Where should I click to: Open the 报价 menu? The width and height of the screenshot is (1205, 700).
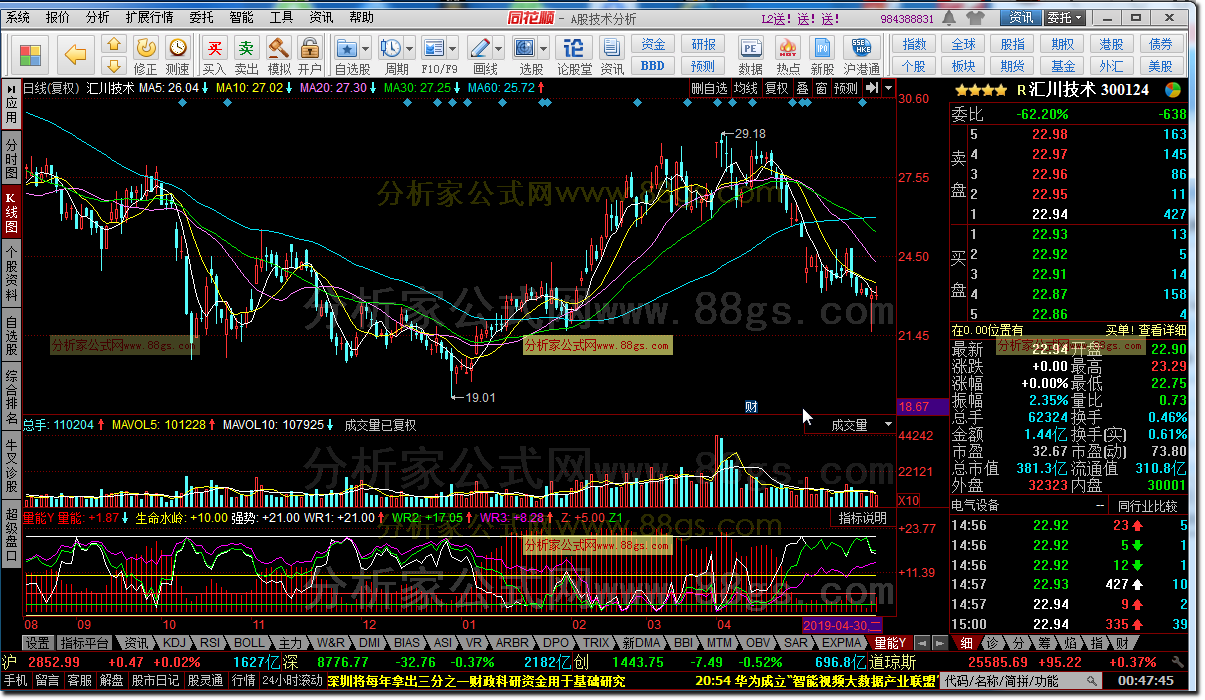coord(58,18)
